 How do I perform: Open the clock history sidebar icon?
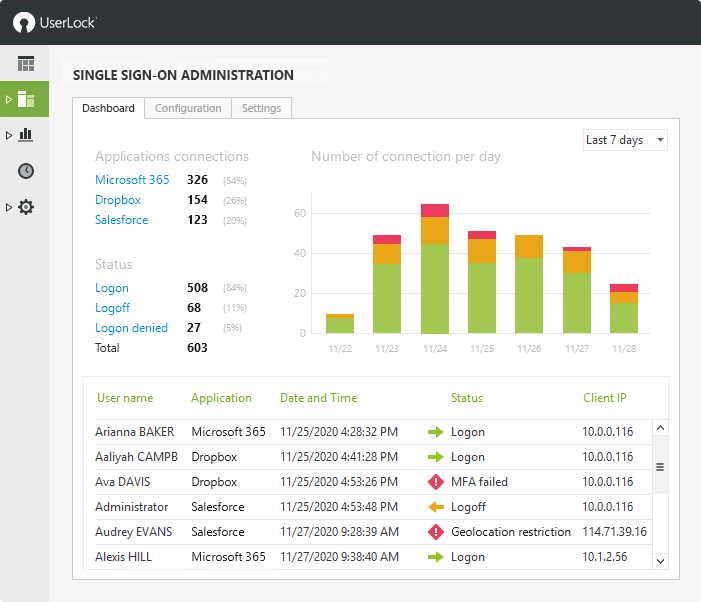click(x=26, y=171)
